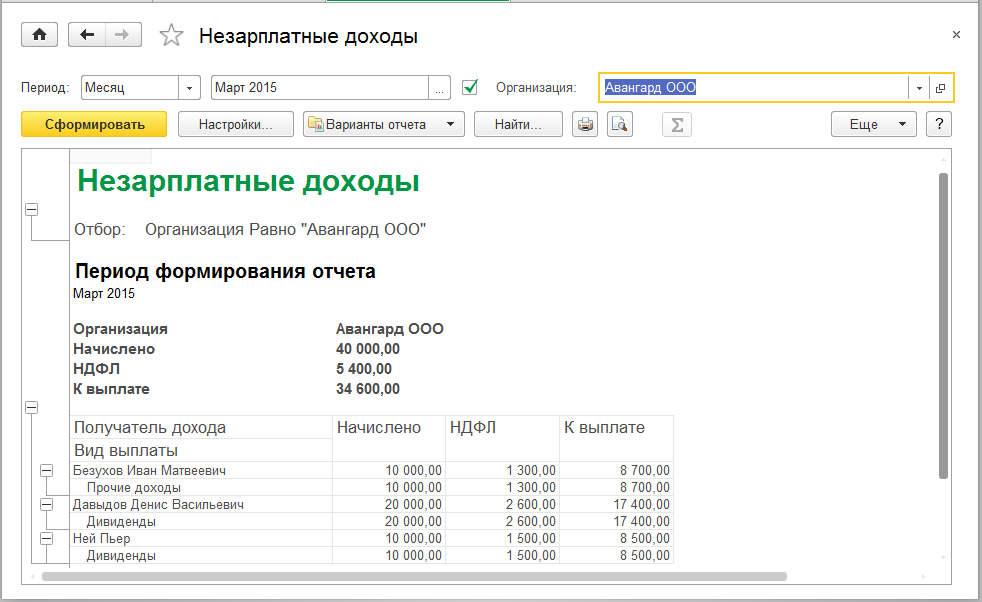Add report to favorites with star
Viewport: 982px width, 602px height.
tap(172, 36)
